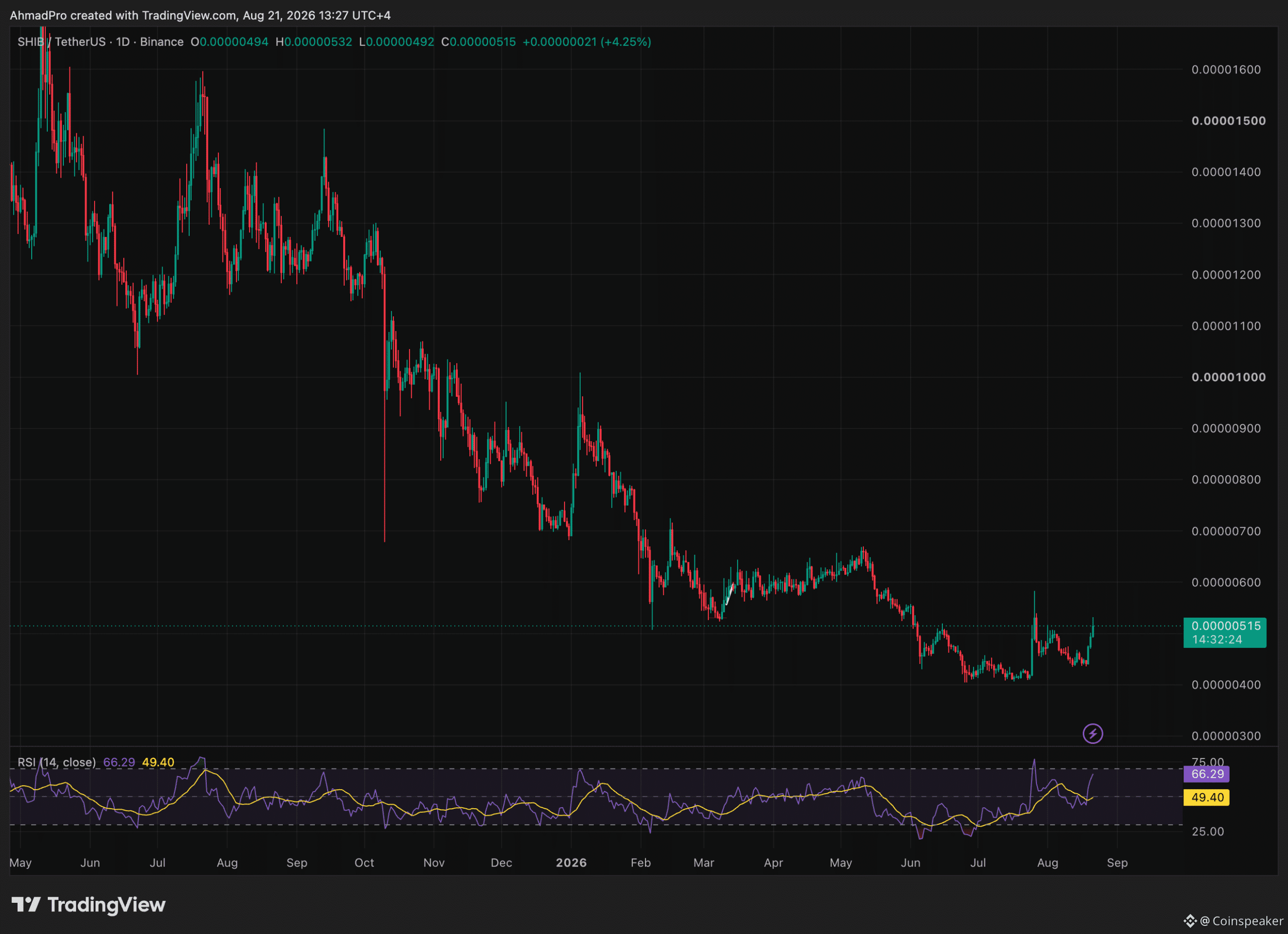
Task: Click the Dec label on time axis
Action: coord(502,863)
